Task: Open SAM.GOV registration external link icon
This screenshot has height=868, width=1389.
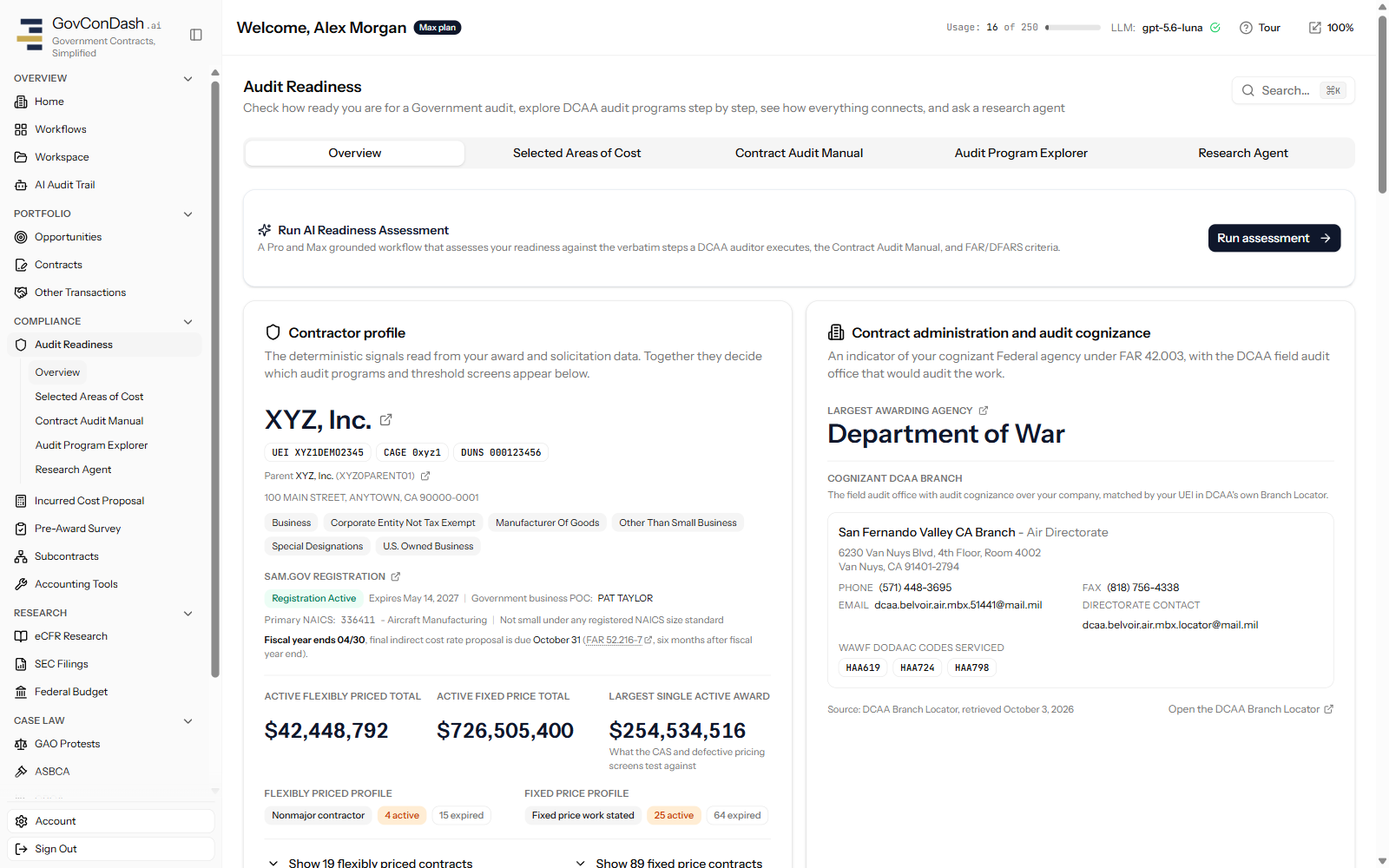Action: 396,576
